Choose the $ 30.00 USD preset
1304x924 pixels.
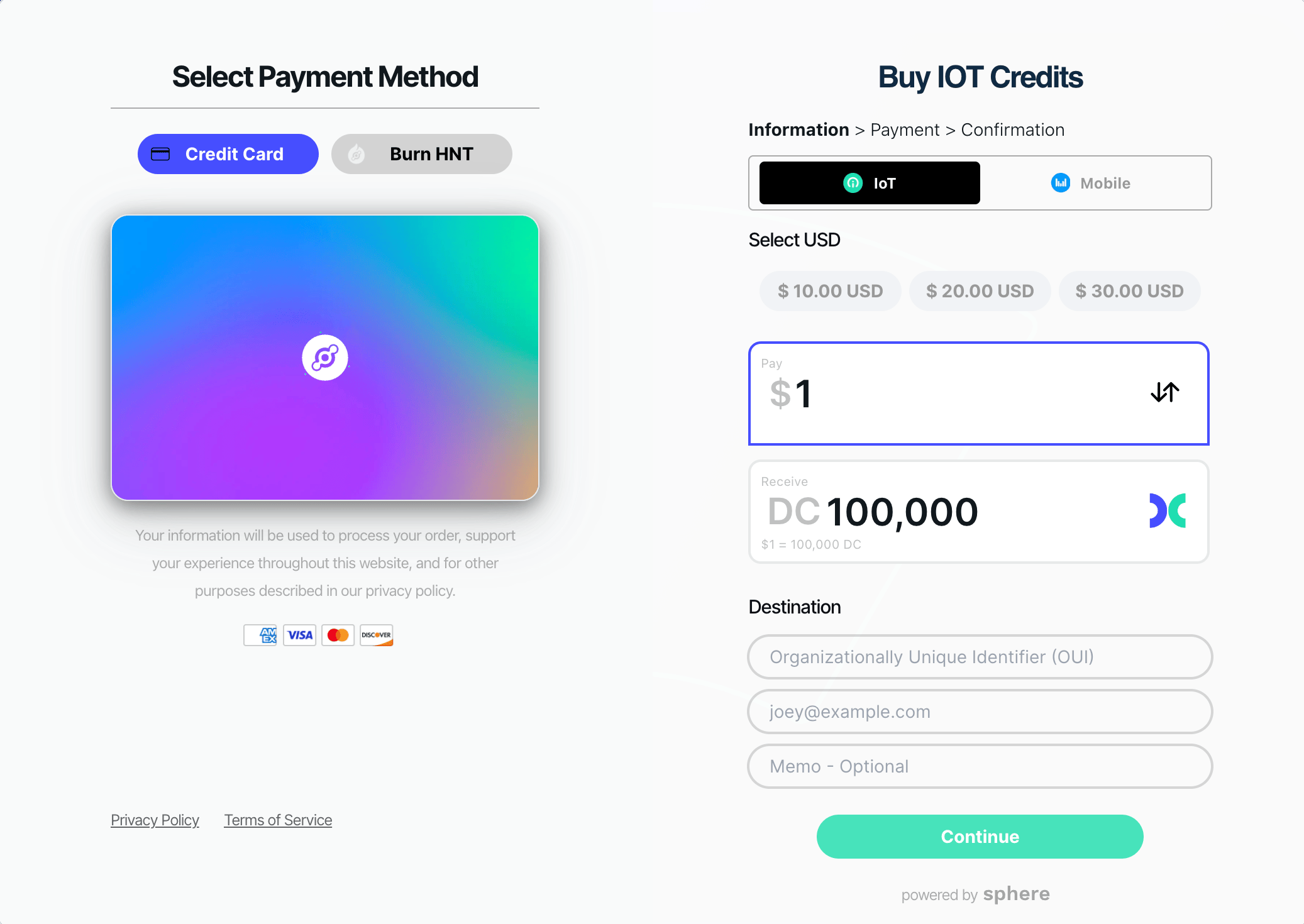1129,291
